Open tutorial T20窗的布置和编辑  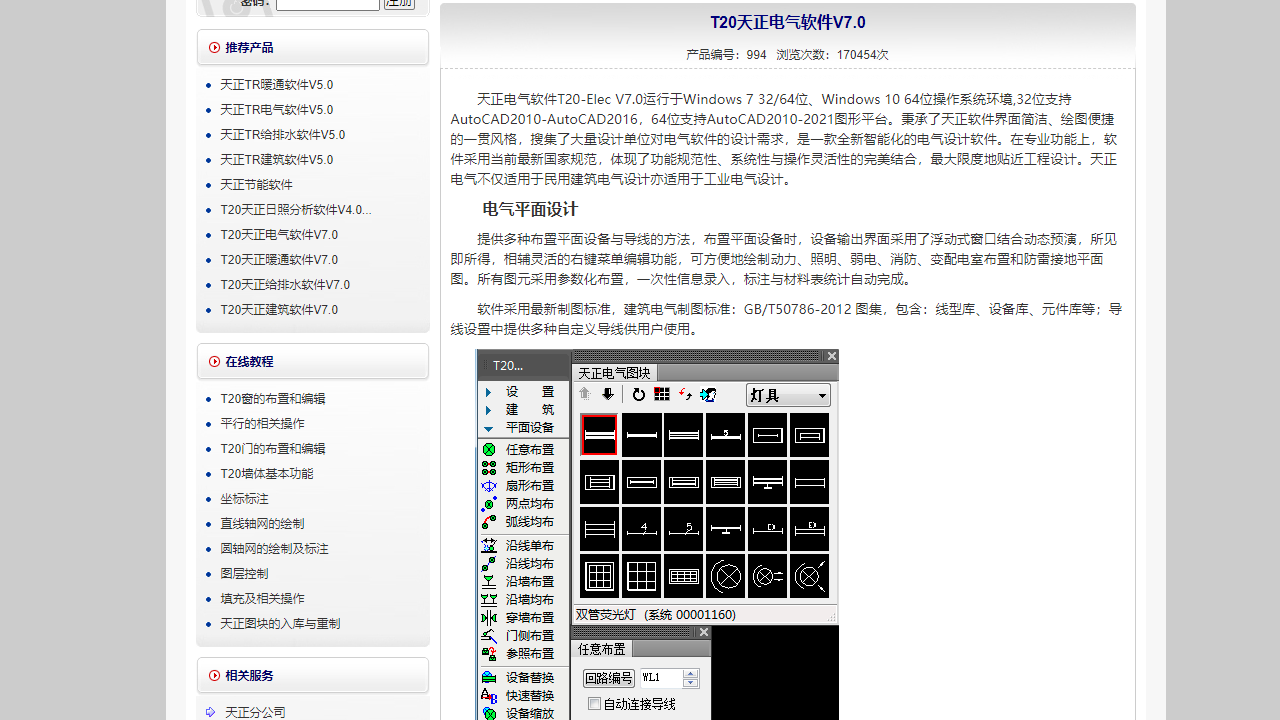click(273, 399)
